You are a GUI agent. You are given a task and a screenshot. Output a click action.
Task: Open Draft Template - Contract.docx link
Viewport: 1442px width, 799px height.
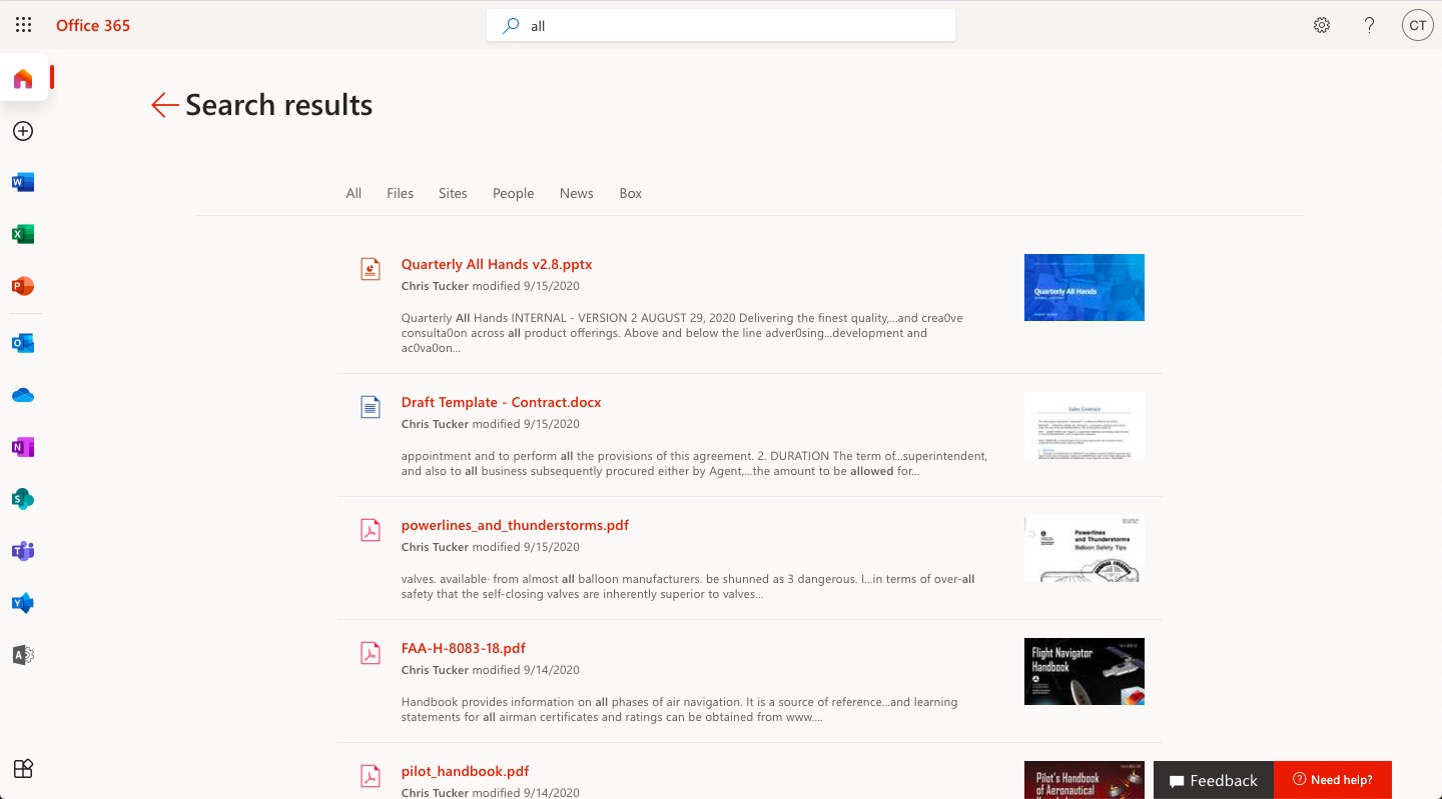[501, 402]
